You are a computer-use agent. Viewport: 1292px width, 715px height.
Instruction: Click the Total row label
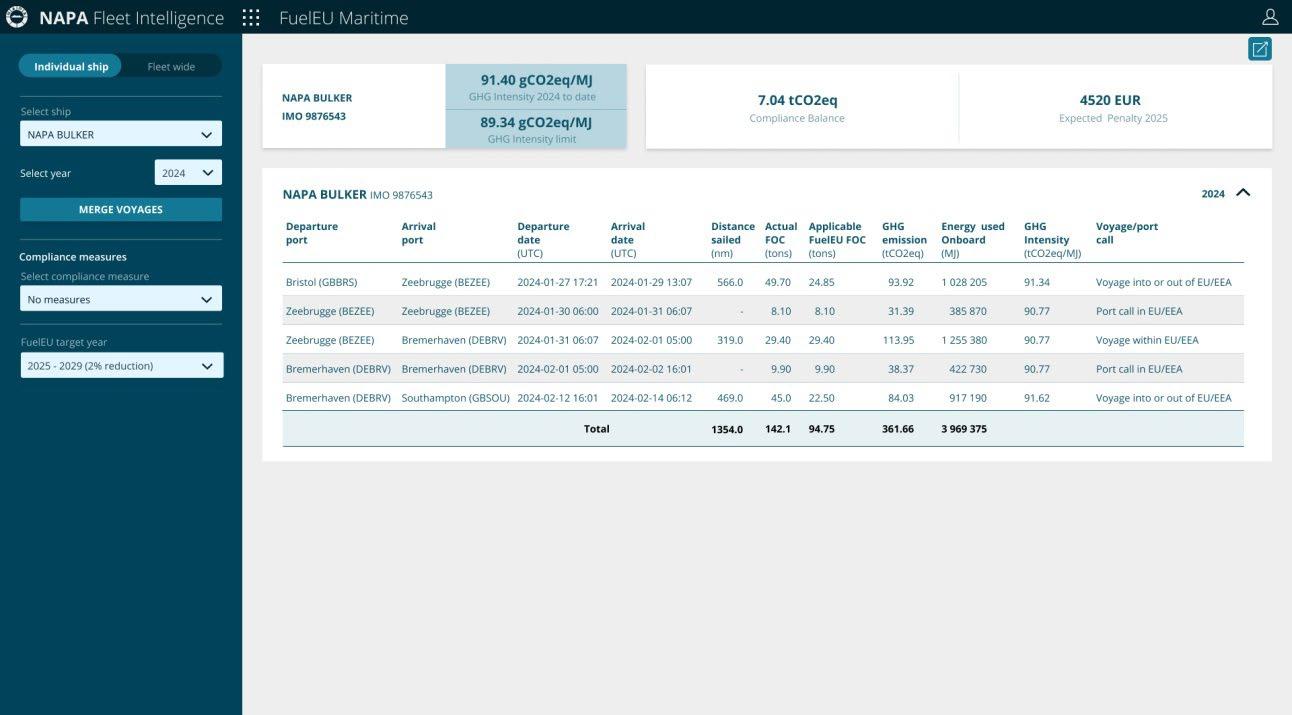point(596,429)
